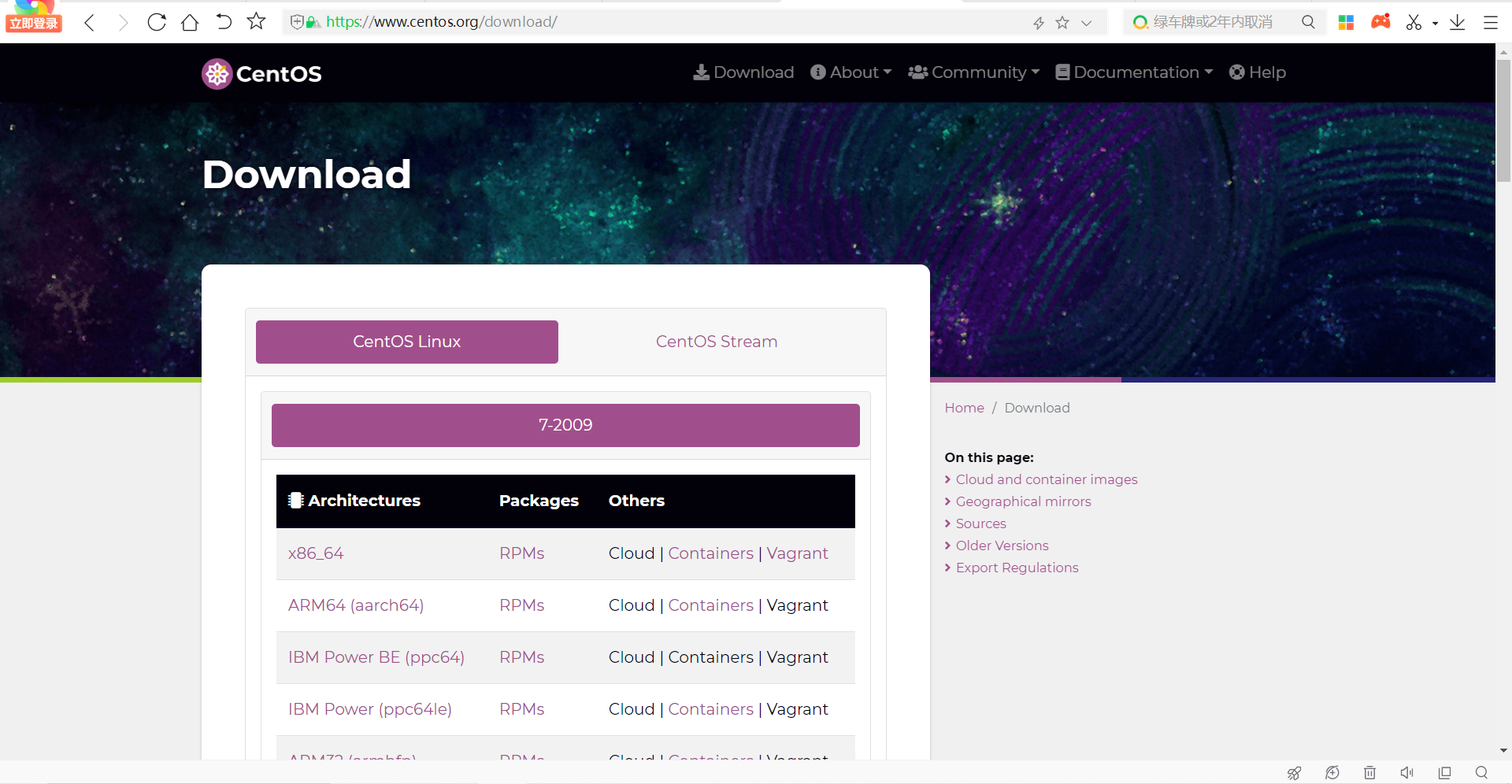Image resolution: width=1512 pixels, height=784 pixels.
Task: Click the 7-2009 version button
Action: (x=565, y=425)
